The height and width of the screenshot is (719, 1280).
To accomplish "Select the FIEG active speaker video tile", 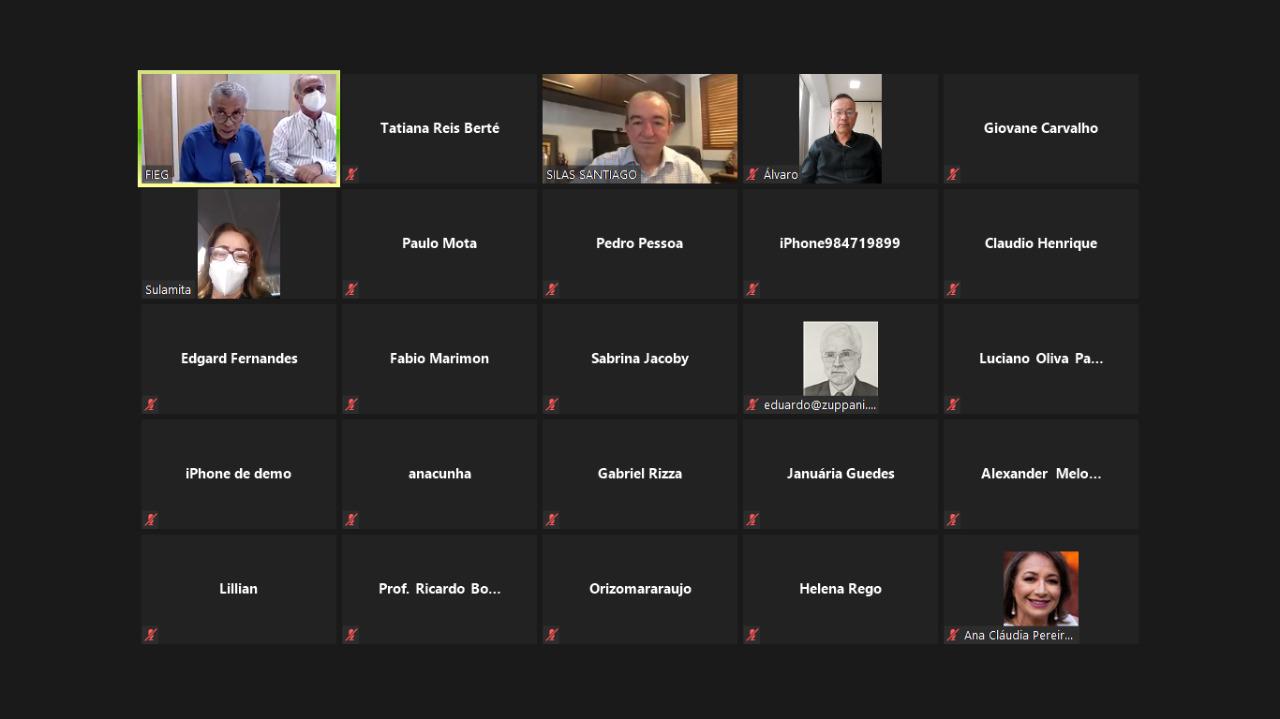I will [x=239, y=128].
